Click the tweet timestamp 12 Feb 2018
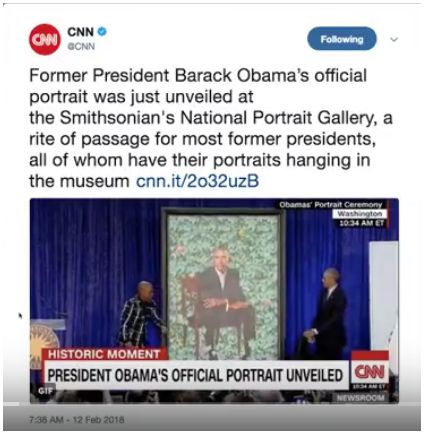The image size is (424, 434). [x=77, y=420]
